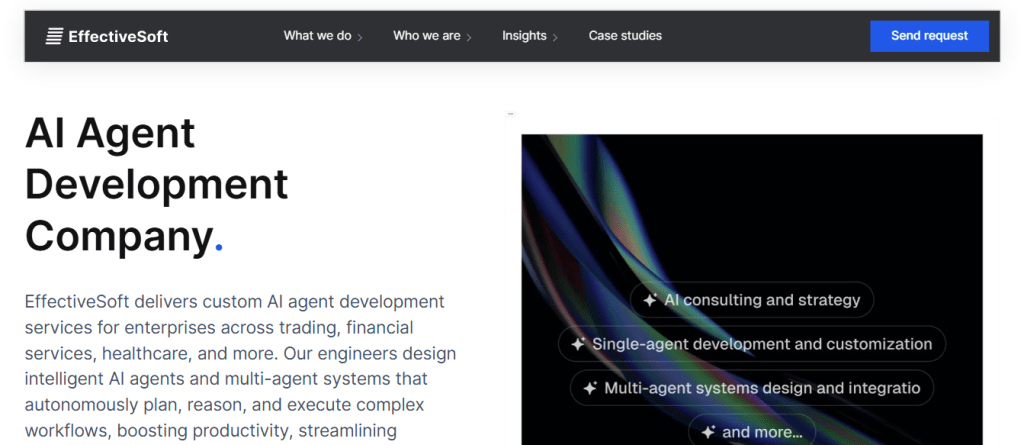This screenshot has height=445, width=1024.
Task: Open the Insights menu item
Action: pos(524,36)
